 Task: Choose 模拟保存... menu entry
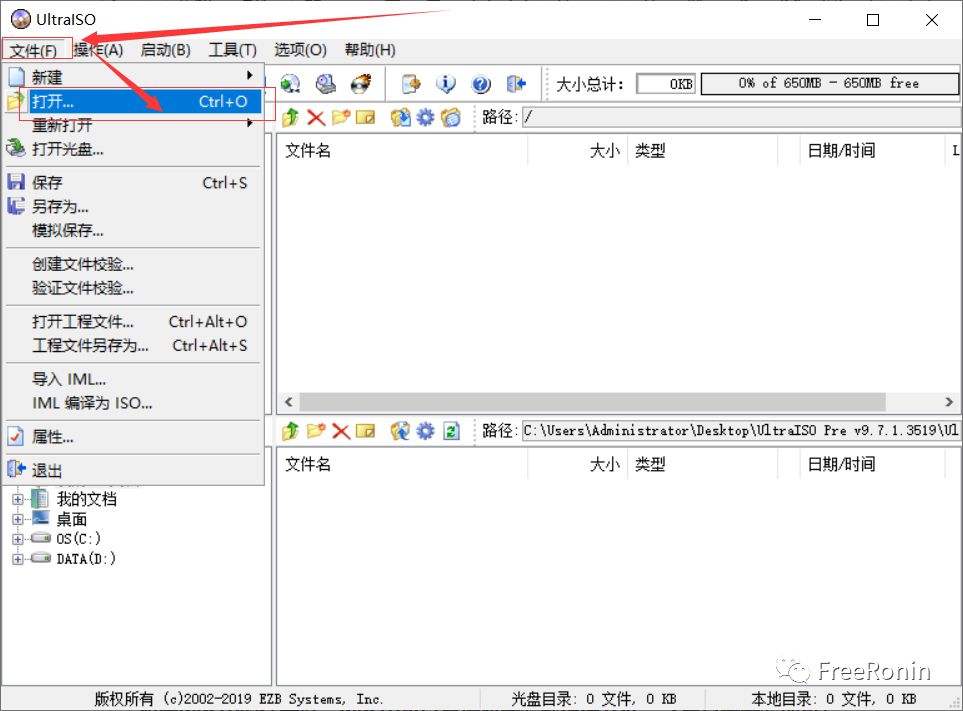click(134, 231)
